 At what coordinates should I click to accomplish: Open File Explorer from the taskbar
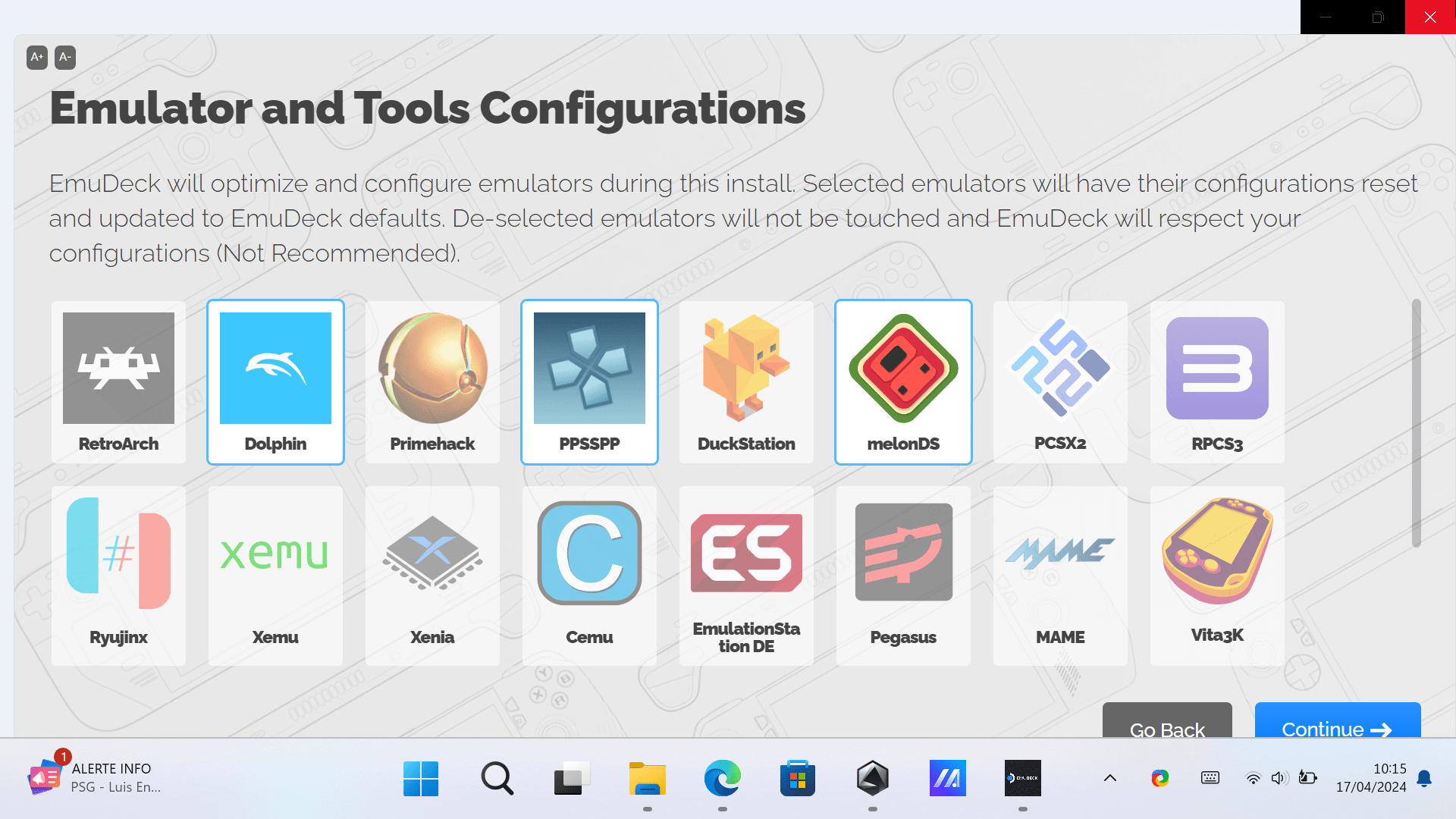pos(647,778)
